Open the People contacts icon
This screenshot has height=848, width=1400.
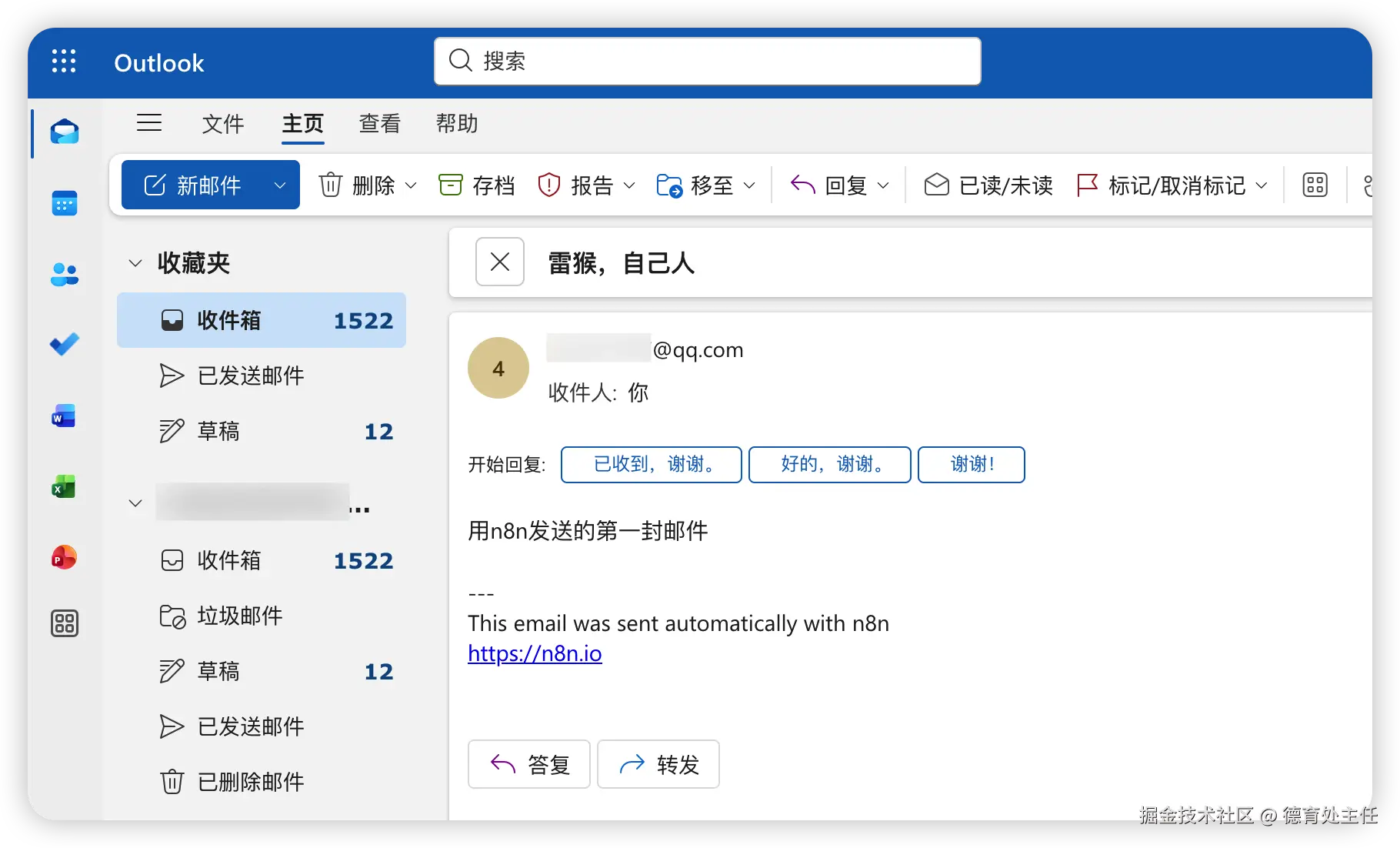(65, 274)
